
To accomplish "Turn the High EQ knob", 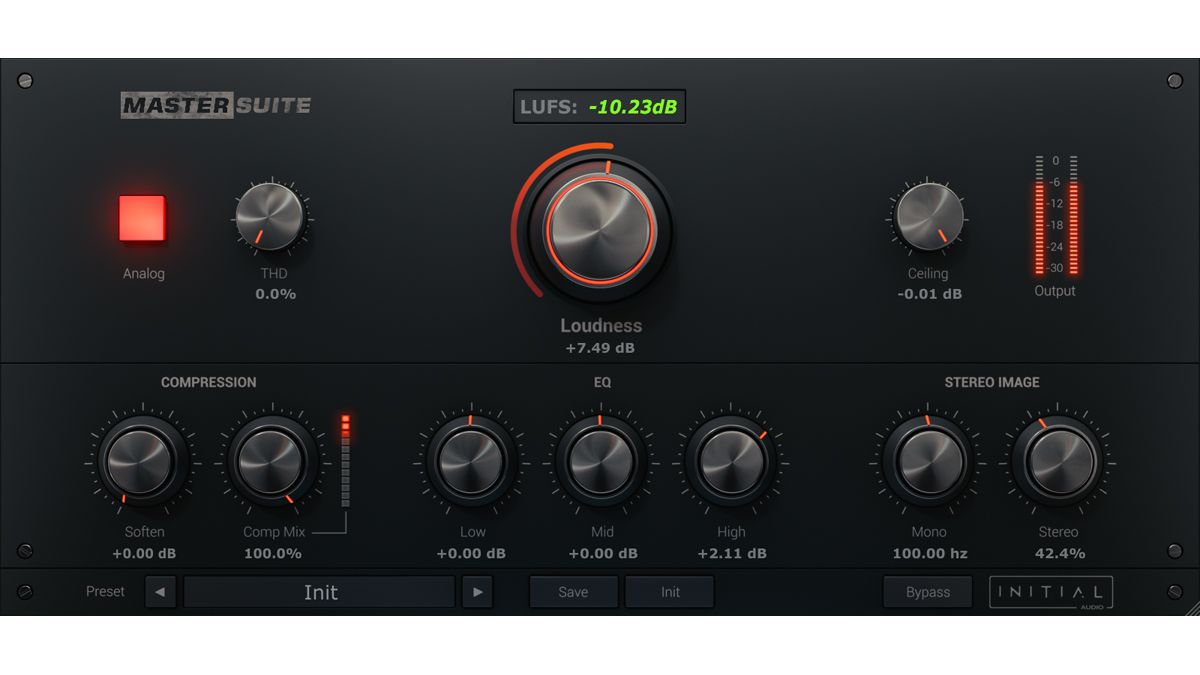I will click(730, 462).
